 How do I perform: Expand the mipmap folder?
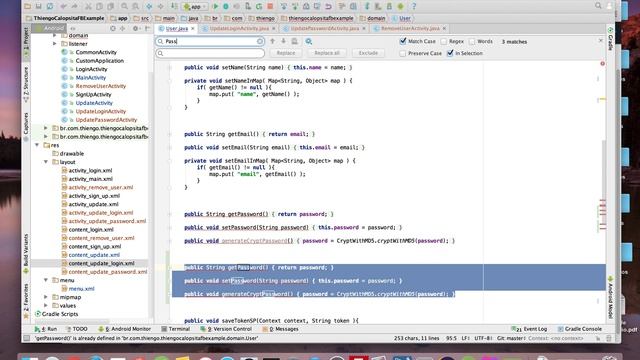[x=46, y=297]
